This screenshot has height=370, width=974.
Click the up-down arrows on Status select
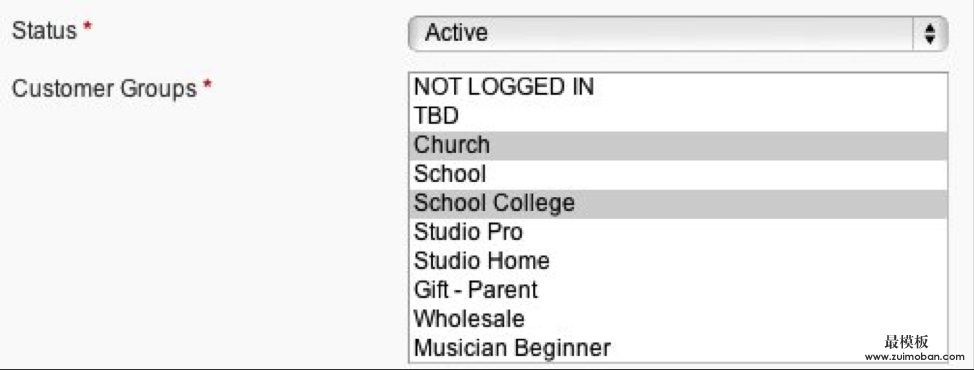pos(930,34)
